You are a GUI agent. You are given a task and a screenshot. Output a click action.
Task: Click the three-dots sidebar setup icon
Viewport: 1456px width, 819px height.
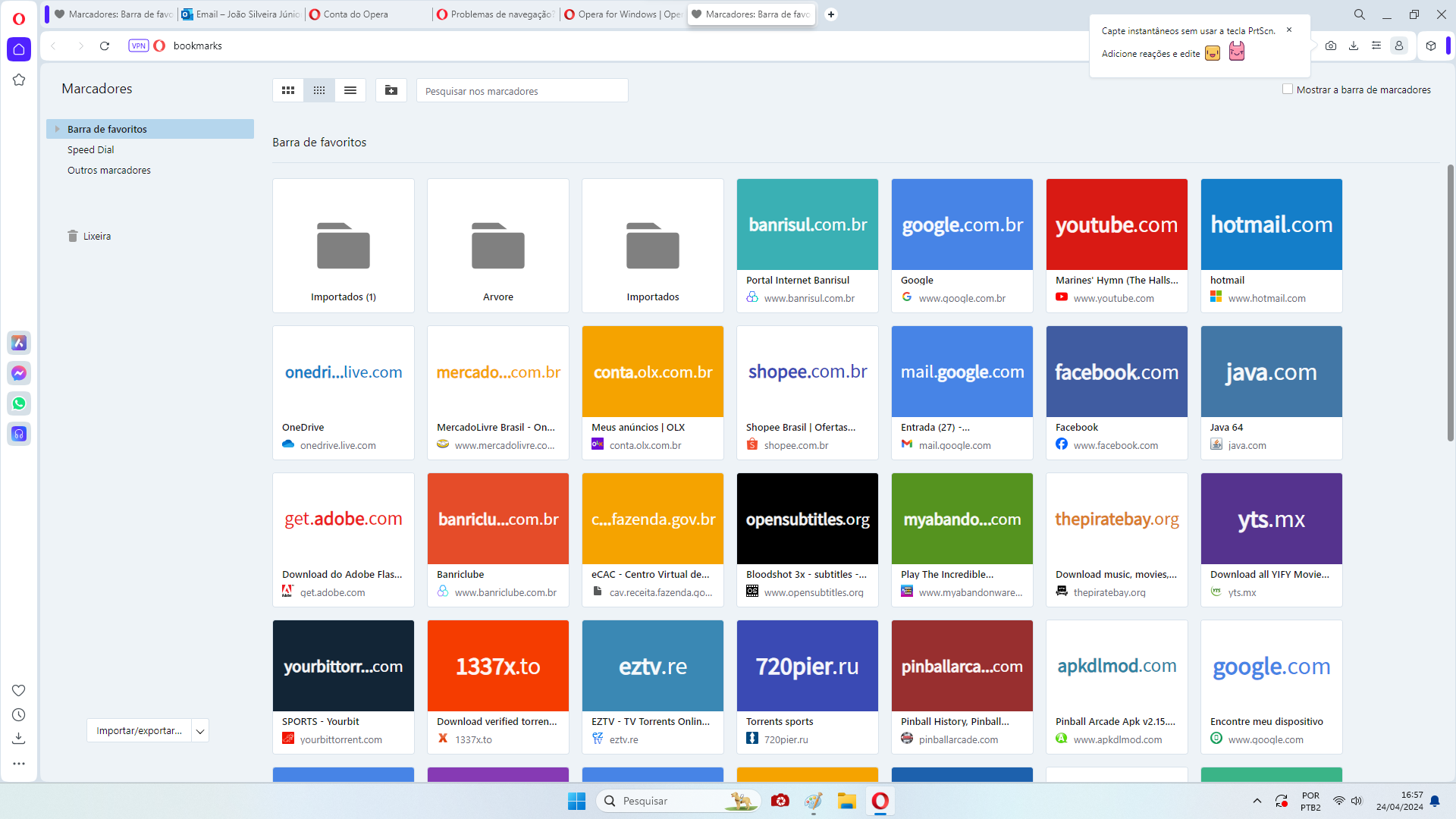19,764
